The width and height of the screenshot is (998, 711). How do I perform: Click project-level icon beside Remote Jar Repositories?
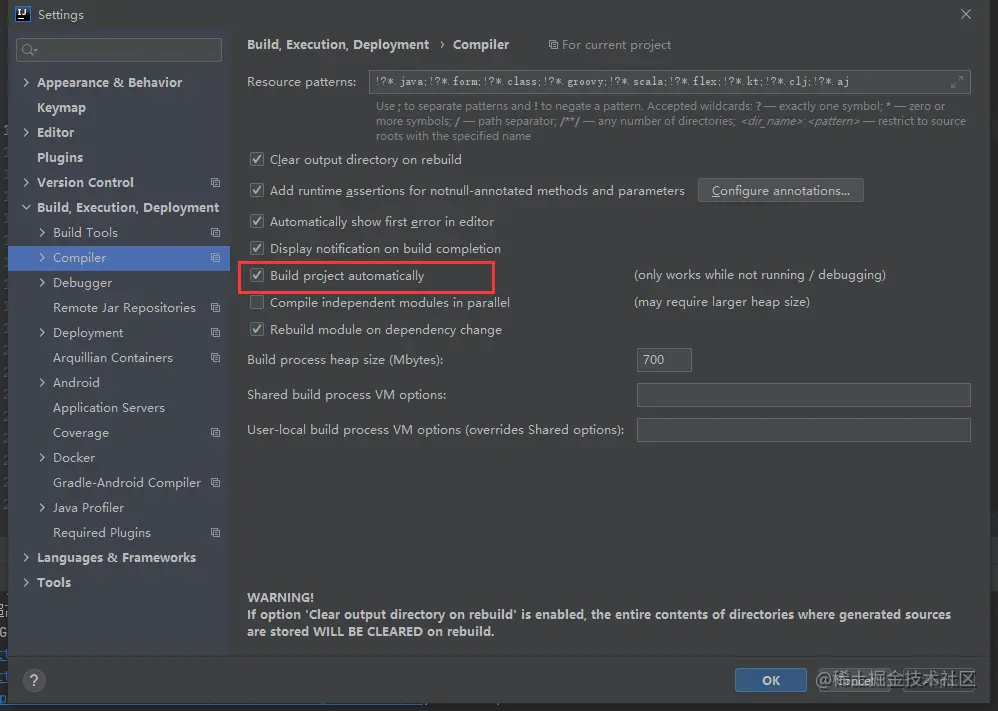(x=216, y=307)
